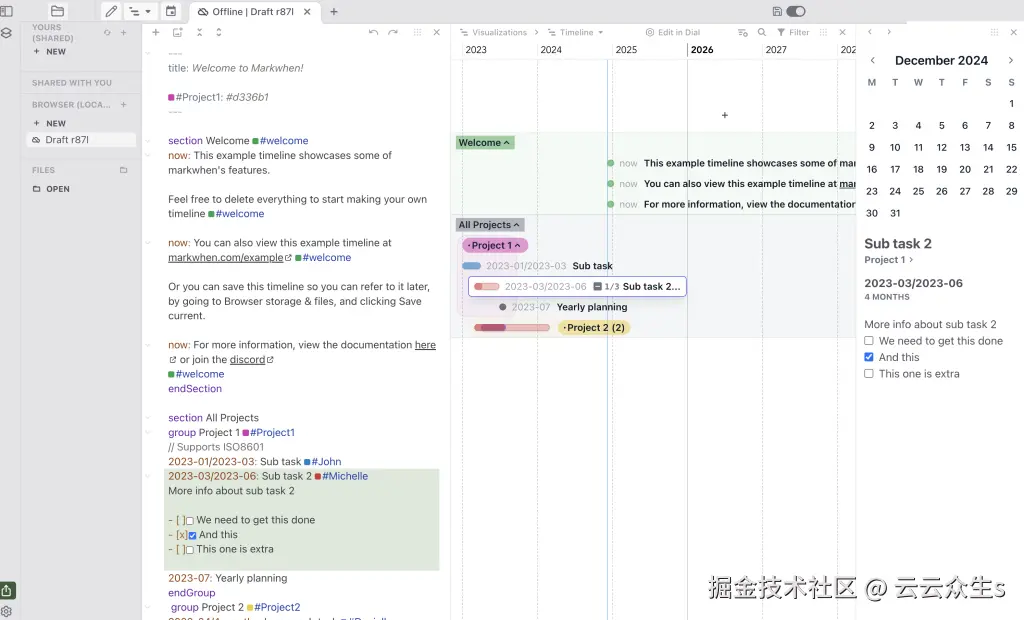Check 'This one is extra' in detail panel
The height and width of the screenshot is (620, 1024).
pos(869,374)
